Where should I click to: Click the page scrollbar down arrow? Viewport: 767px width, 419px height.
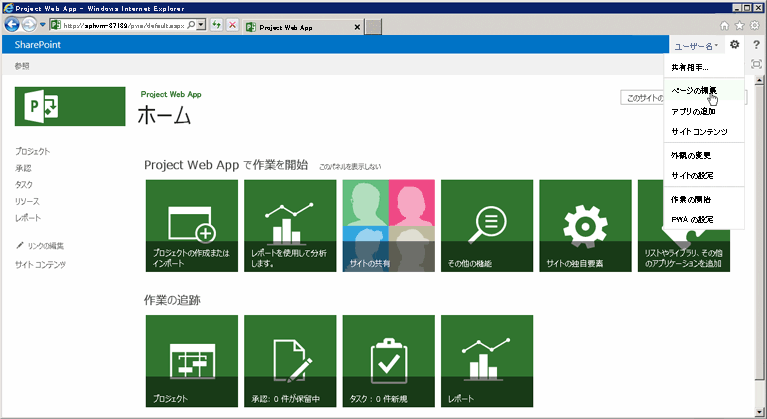759,412
